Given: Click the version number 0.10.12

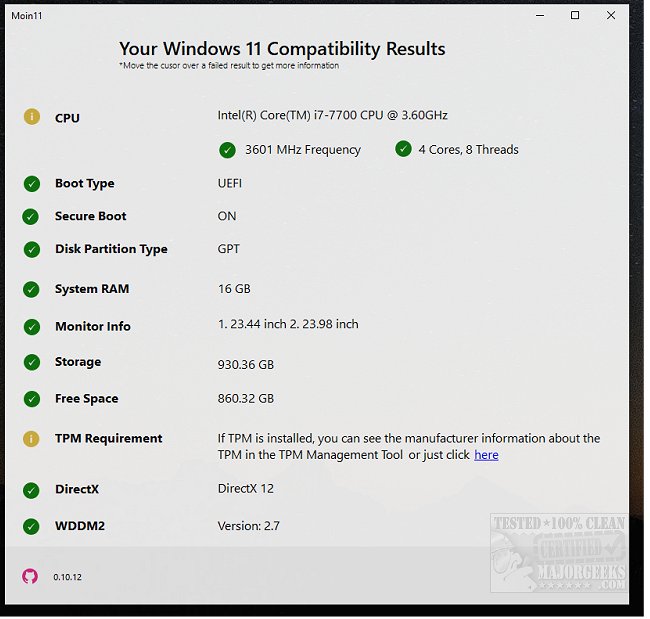Looking at the screenshot, I should 68,577.
